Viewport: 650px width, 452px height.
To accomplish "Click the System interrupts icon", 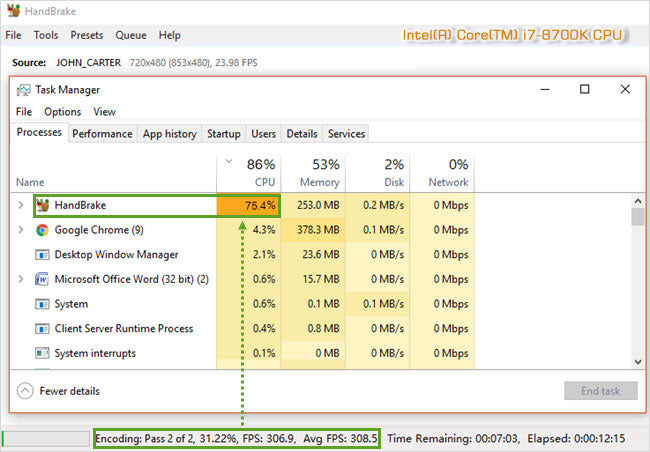I will pyautogui.click(x=43, y=353).
